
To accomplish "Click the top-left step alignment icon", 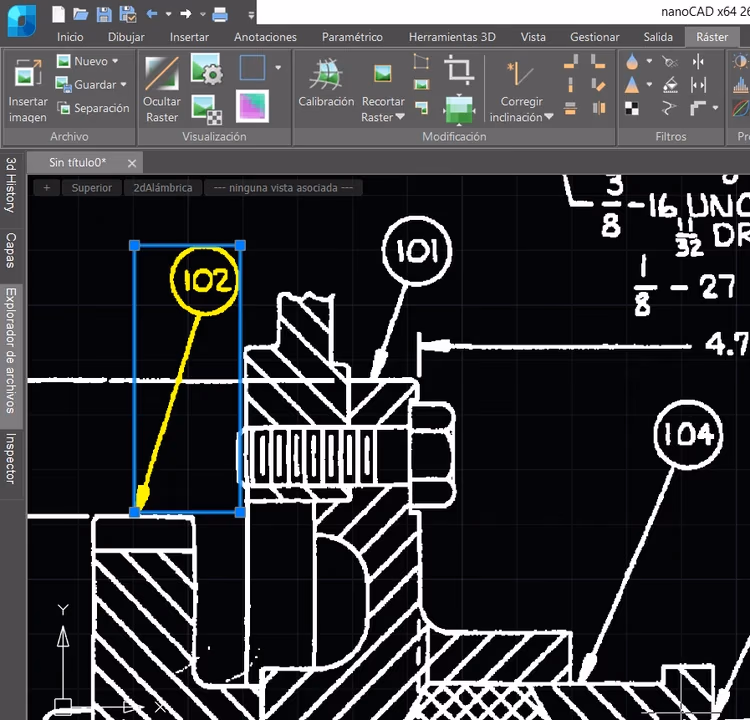I will click(571, 62).
